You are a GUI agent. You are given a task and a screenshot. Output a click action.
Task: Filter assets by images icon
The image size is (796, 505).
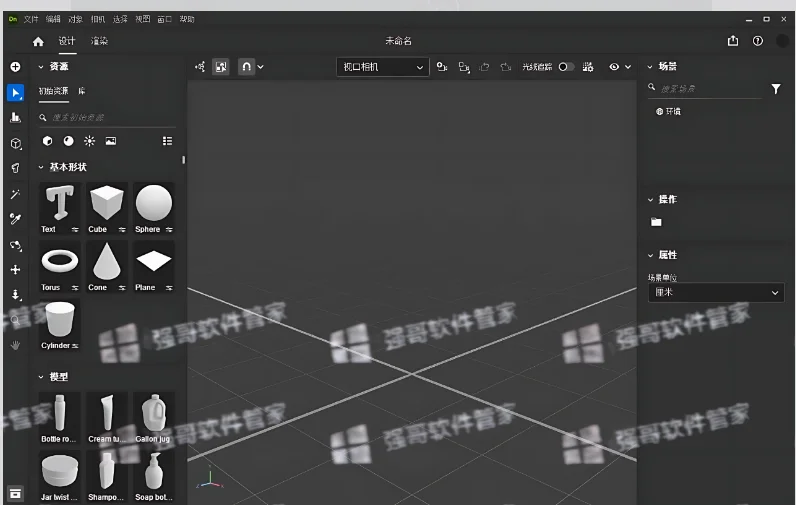[x=111, y=141]
